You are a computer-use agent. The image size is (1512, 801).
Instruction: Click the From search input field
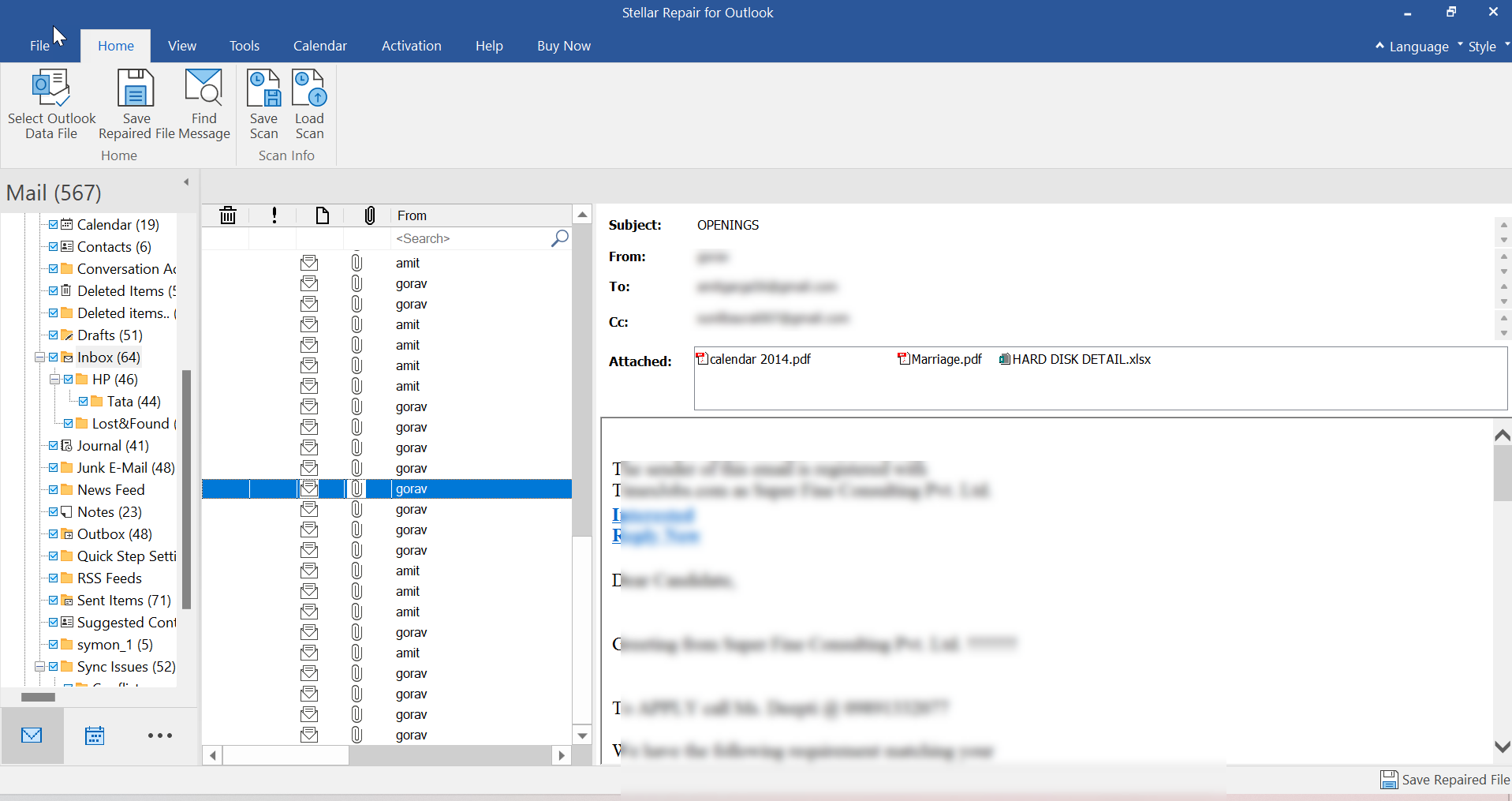(x=471, y=238)
